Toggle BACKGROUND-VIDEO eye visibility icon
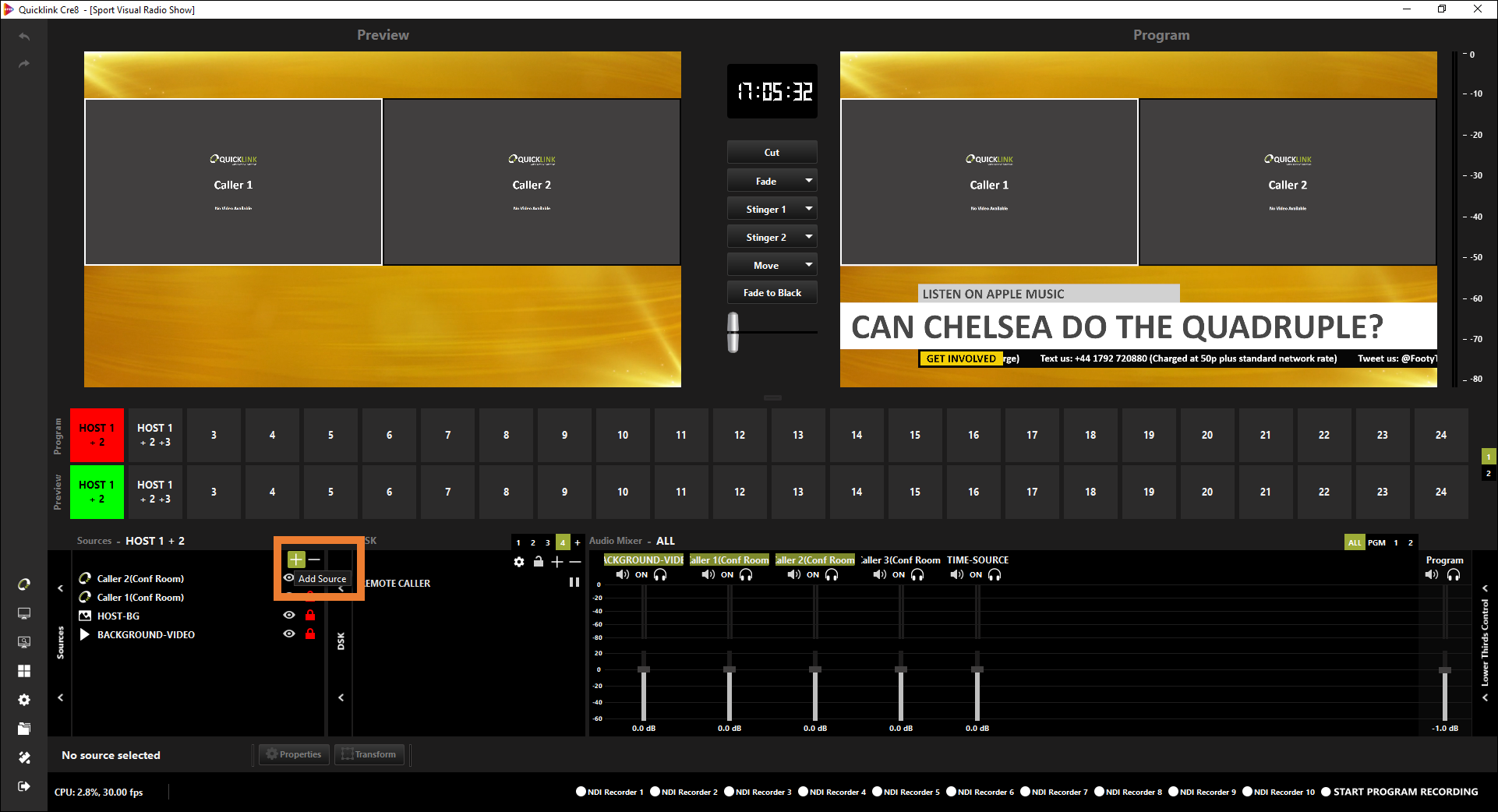The height and width of the screenshot is (812, 1498). tap(289, 634)
